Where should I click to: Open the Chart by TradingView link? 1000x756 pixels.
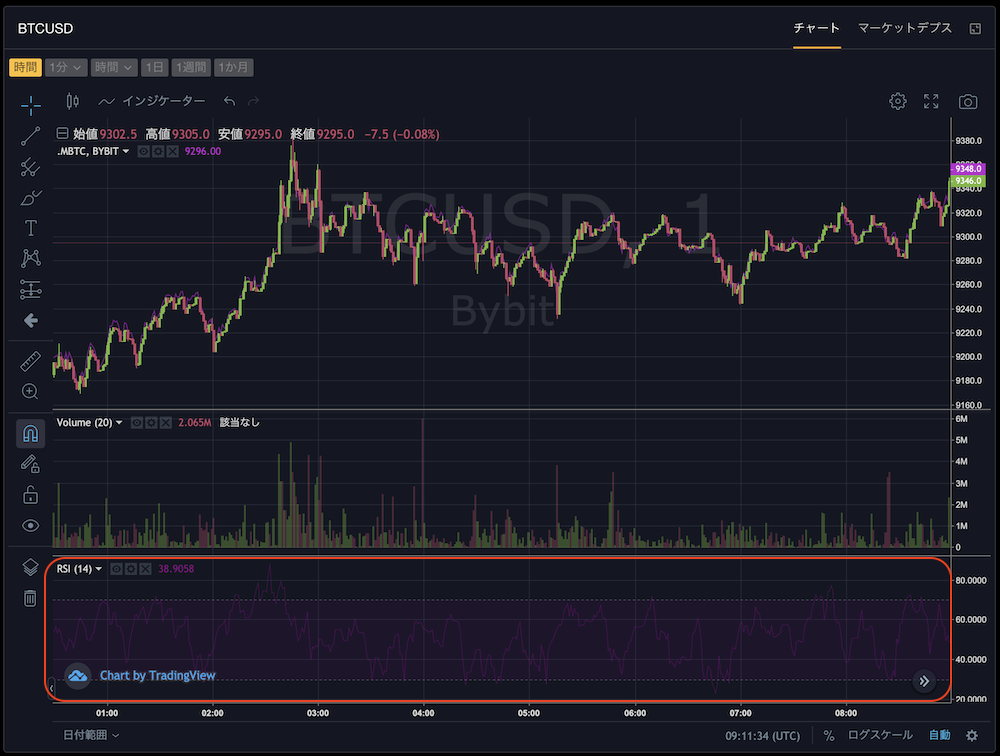(x=157, y=676)
